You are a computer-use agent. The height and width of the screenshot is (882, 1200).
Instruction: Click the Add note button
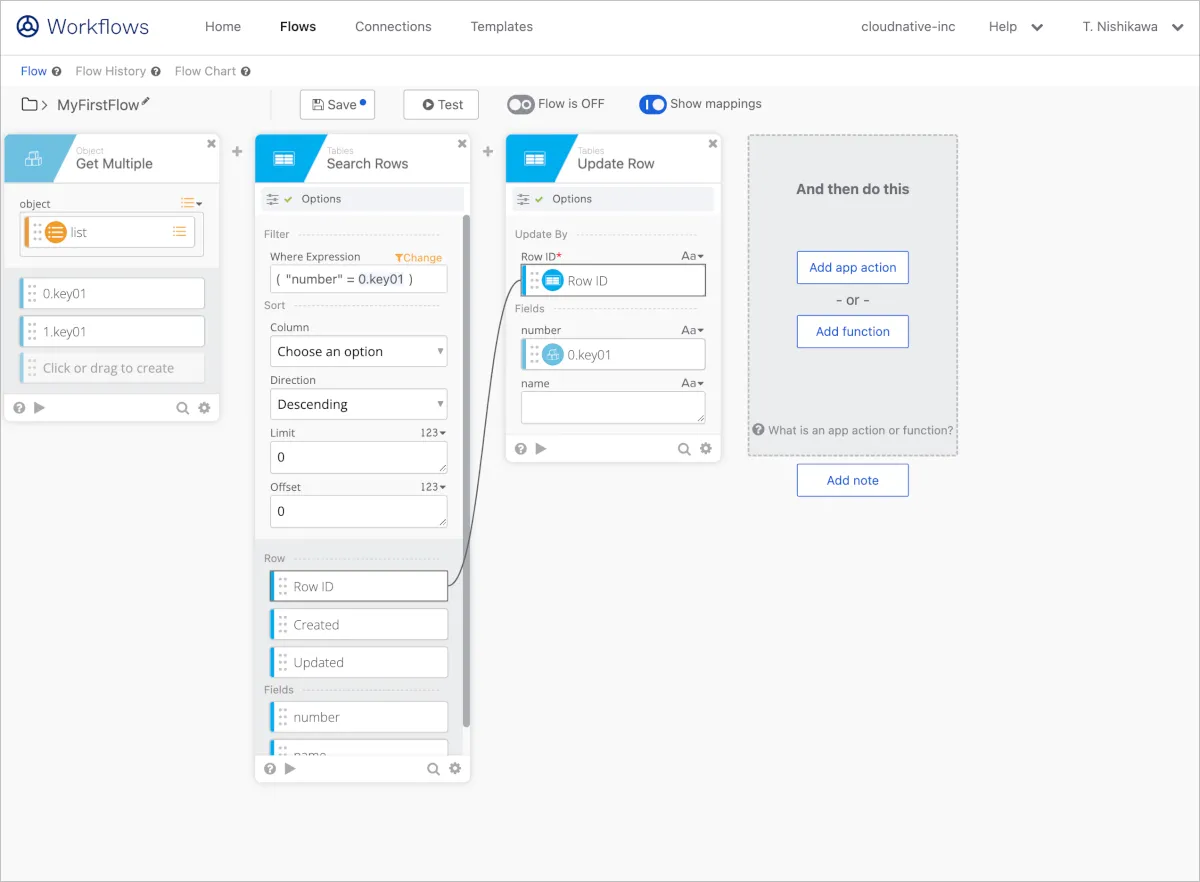click(x=853, y=480)
